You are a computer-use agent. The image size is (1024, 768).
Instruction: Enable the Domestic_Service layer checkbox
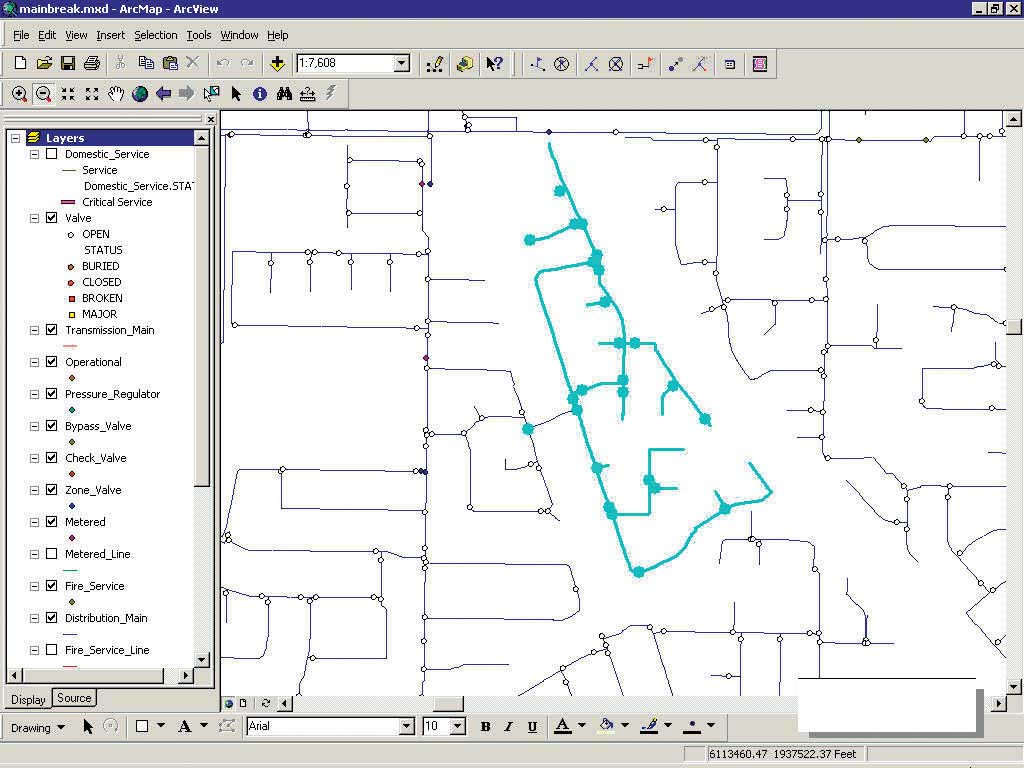tap(52, 154)
